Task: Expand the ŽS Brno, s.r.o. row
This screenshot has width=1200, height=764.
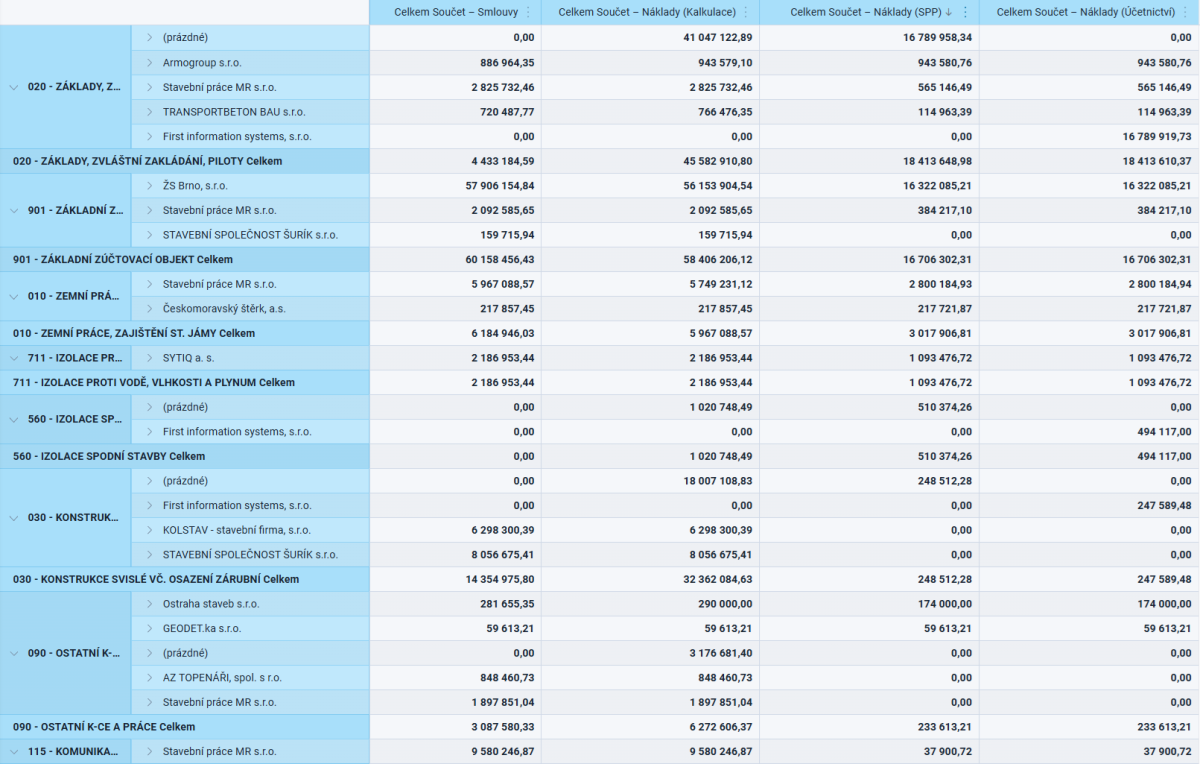Action: coord(149,185)
